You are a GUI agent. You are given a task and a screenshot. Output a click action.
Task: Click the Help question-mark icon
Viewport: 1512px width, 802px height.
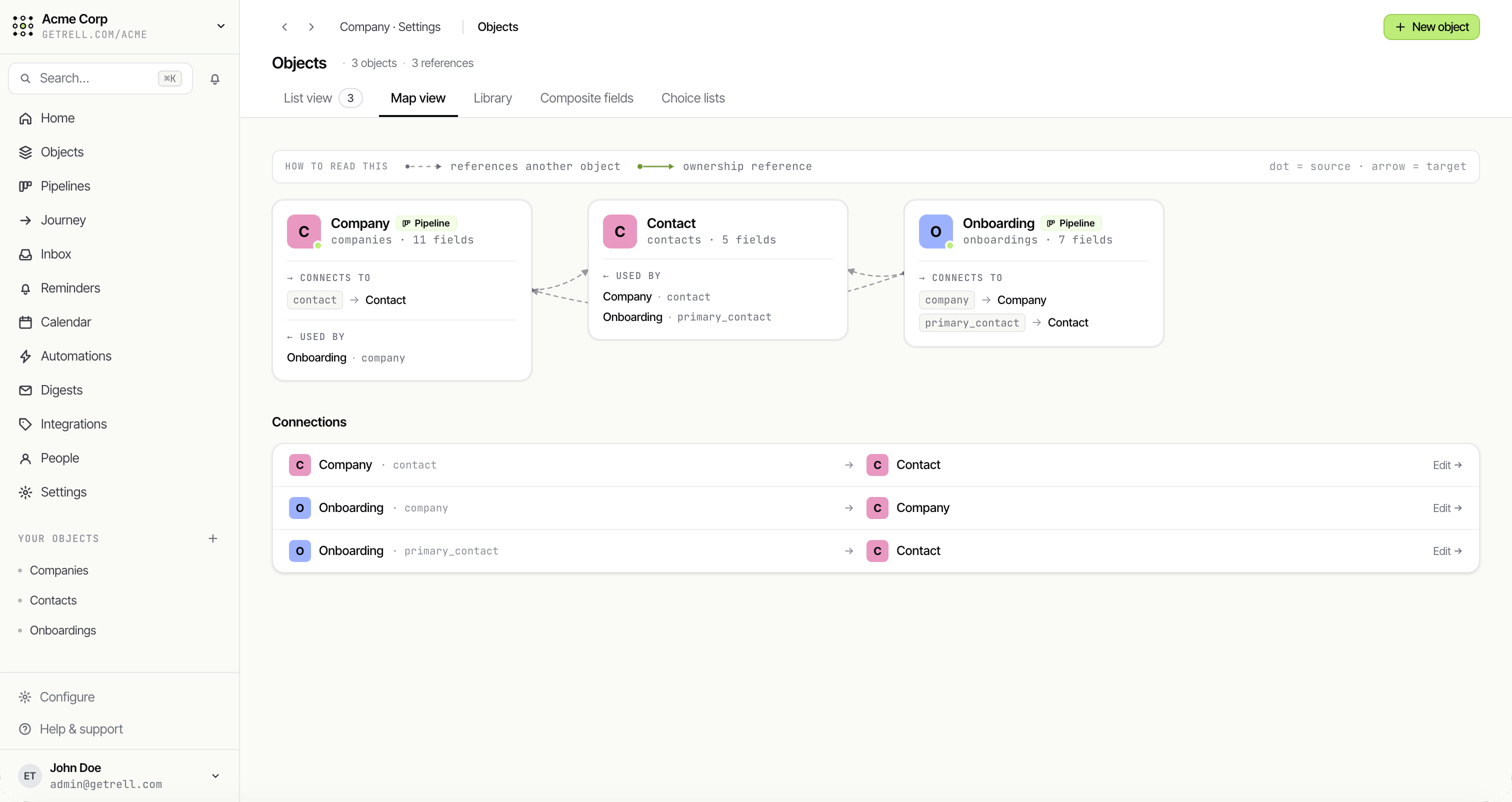point(25,728)
